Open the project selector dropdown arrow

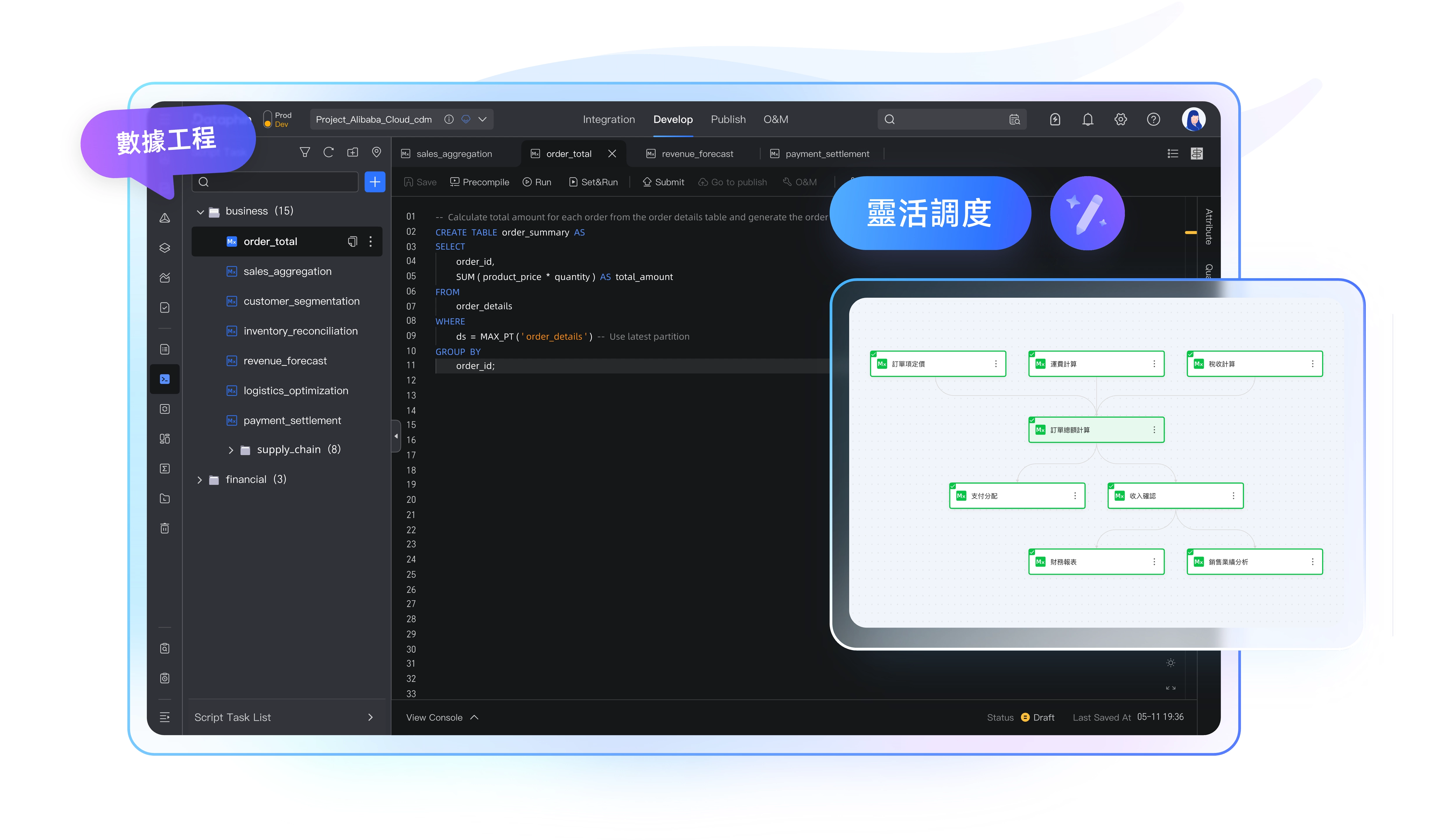[483, 119]
